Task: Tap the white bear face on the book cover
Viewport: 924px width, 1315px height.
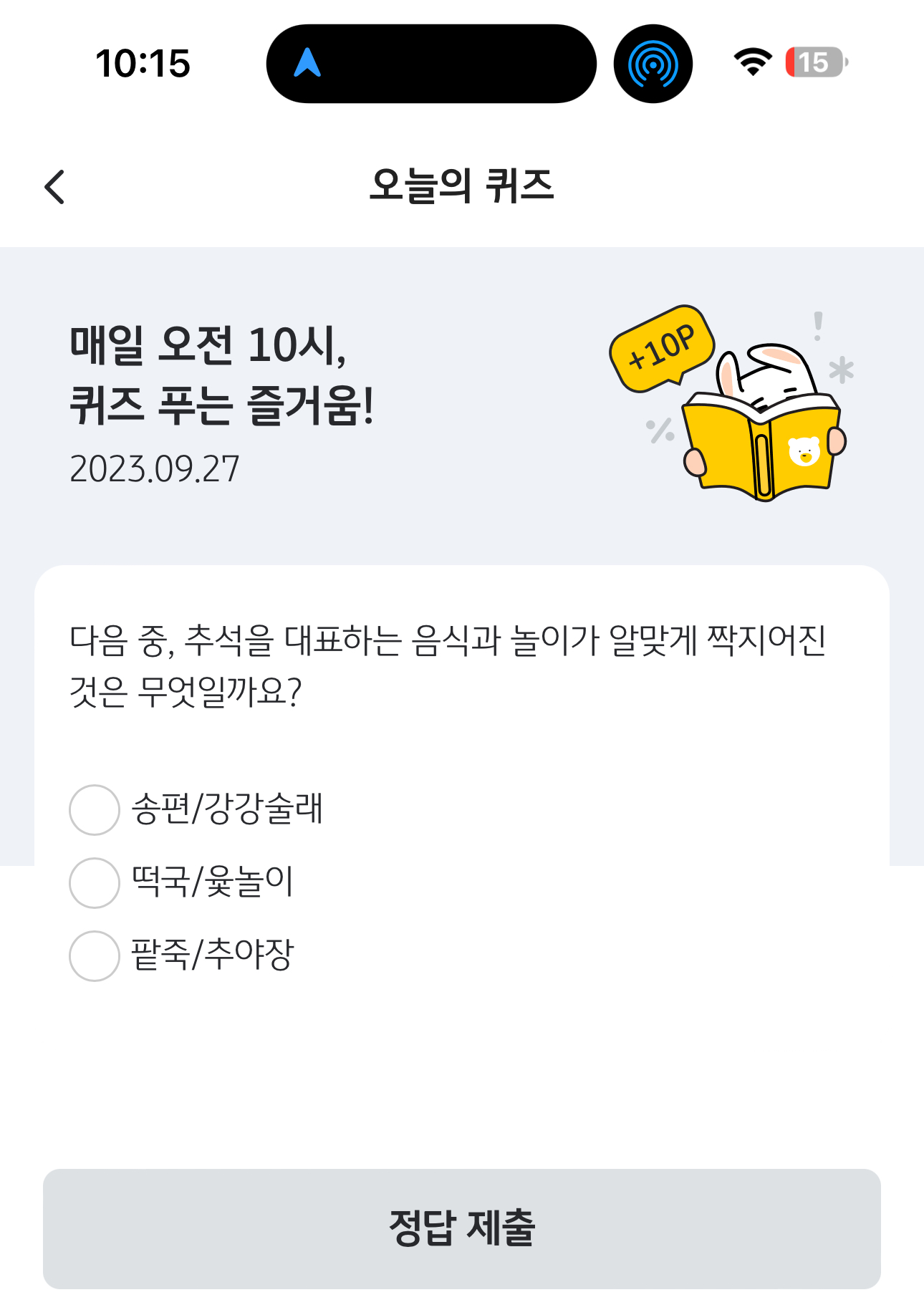Action: point(804,451)
